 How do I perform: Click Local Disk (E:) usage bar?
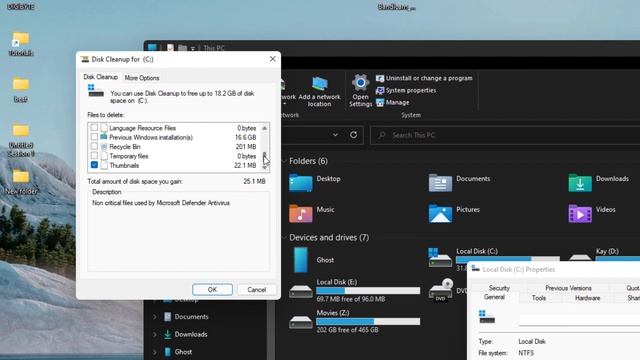tap(368, 291)
